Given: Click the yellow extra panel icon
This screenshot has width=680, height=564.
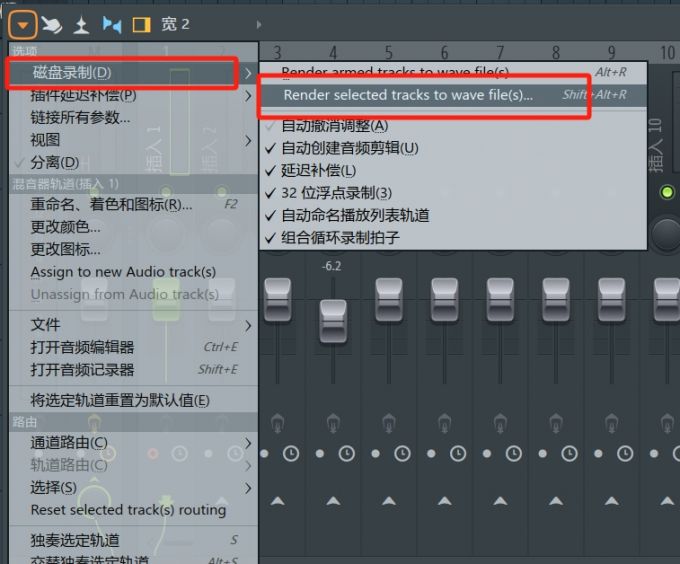Looking at the screenshot, I should 141,25.
